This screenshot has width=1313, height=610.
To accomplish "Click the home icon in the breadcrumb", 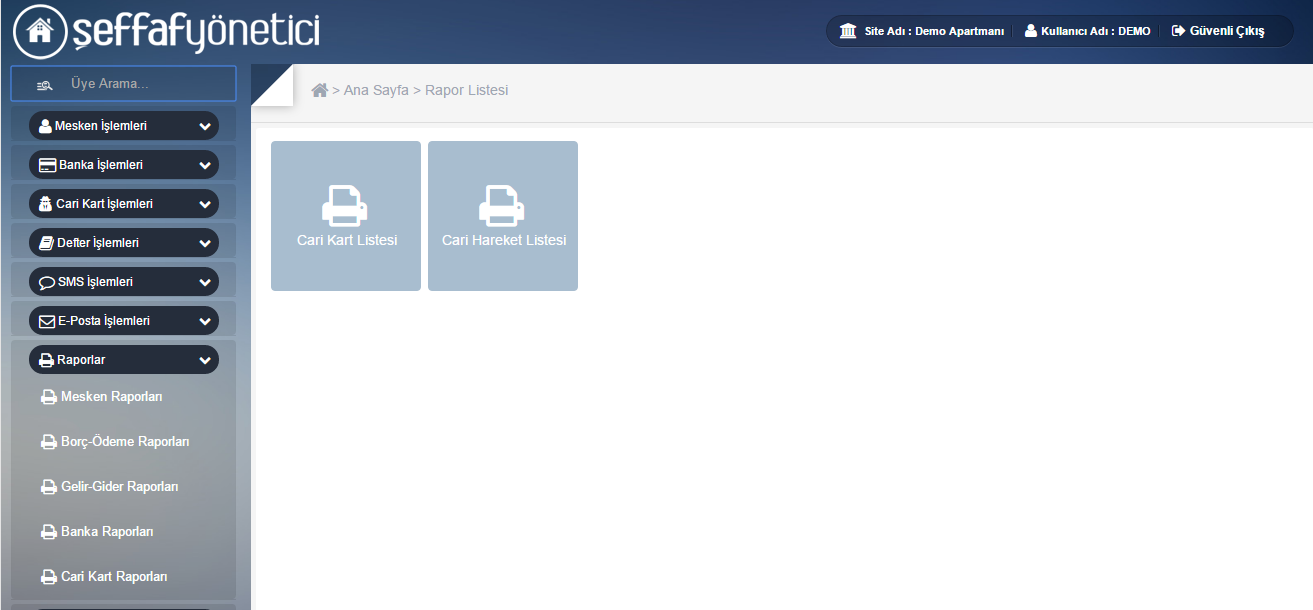I will point(320,90).
